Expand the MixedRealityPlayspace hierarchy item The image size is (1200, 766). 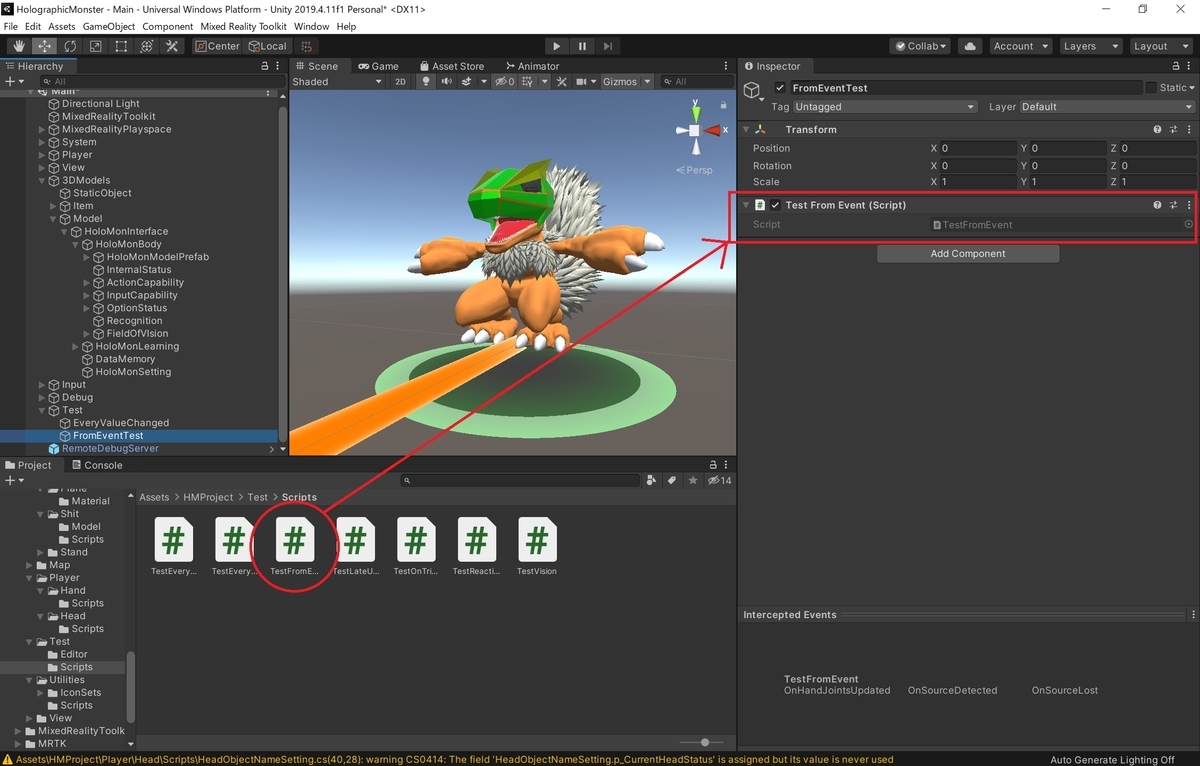point(42,130)
